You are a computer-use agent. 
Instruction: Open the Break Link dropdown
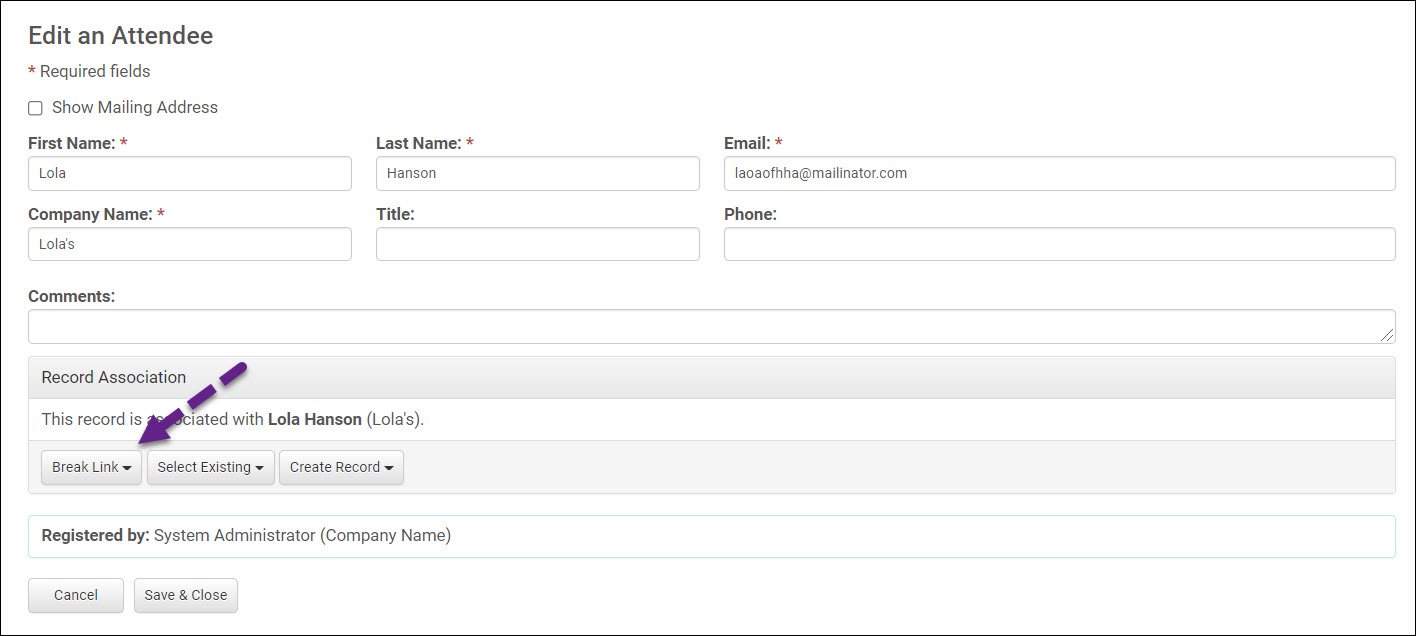coord(91,467)
